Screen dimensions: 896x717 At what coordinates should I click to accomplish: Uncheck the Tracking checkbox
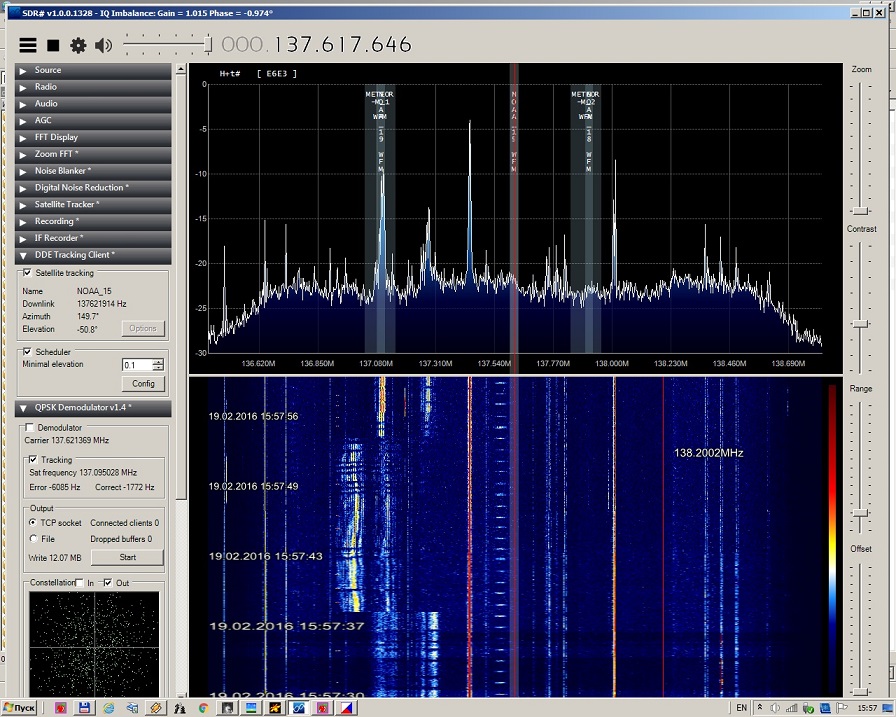33,459
